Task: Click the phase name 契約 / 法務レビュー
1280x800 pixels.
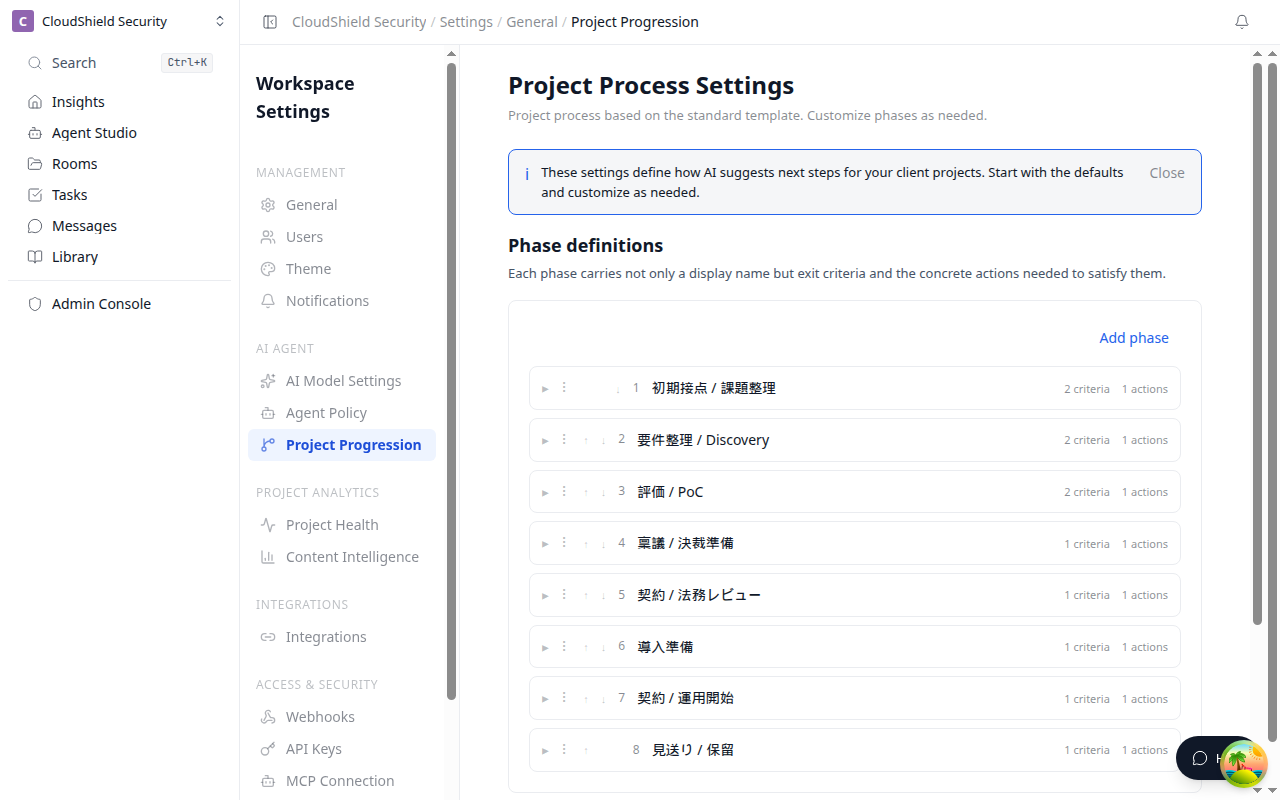Action: (699, 595)
